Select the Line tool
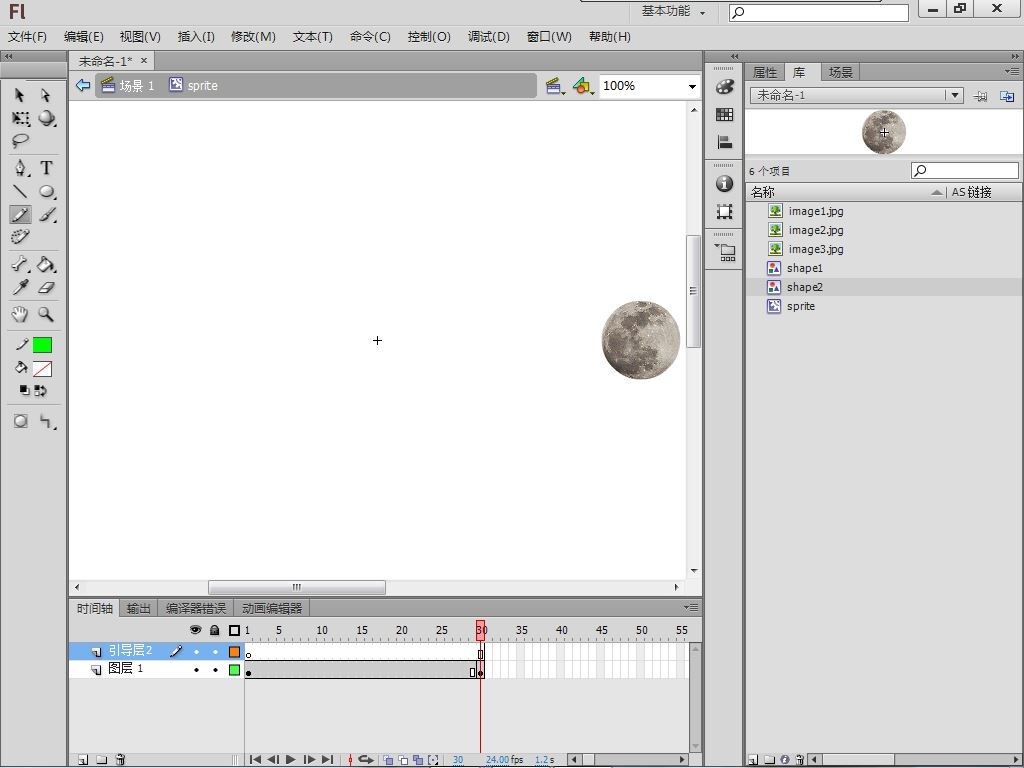The image size is (1024, 768). point(20,191)
